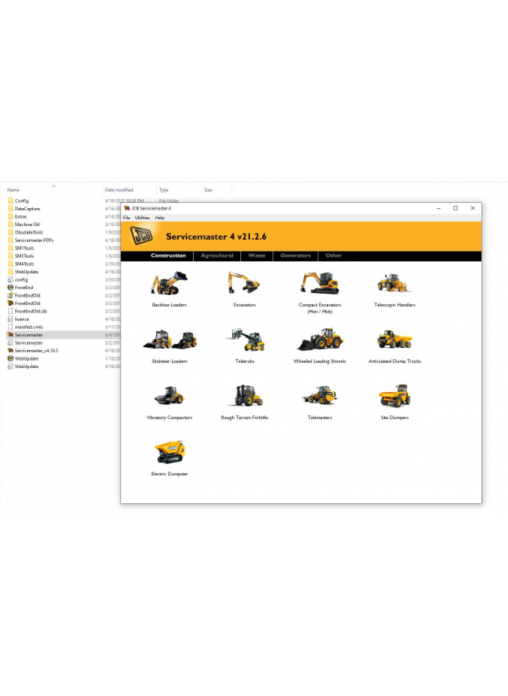Switch to the Agricultural tab
508x696 pixels.
pos(217,256)
